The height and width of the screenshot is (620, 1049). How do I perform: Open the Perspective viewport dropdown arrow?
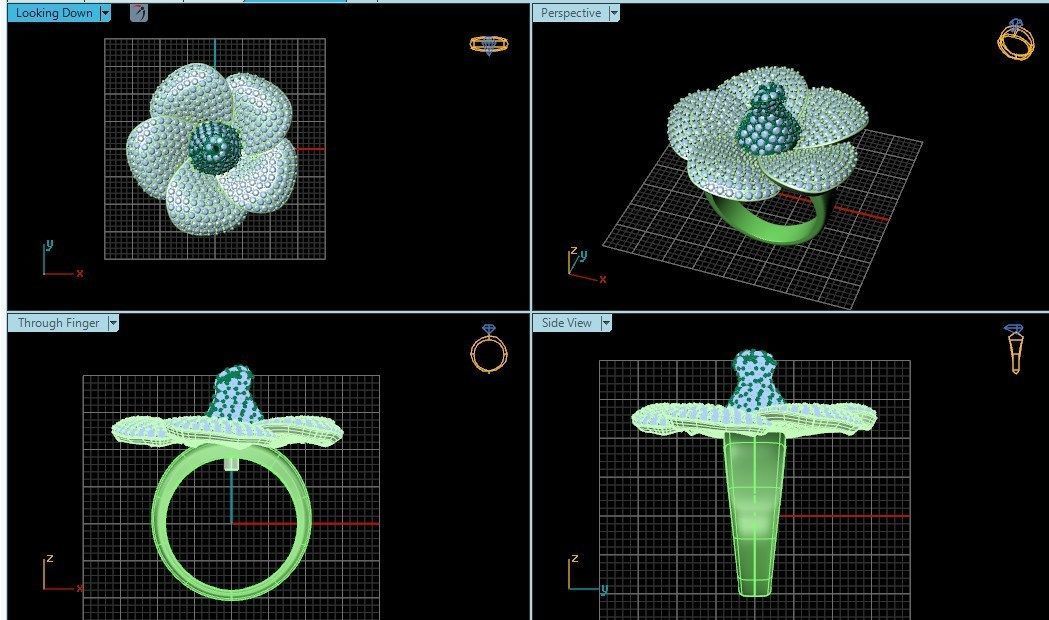614,13
